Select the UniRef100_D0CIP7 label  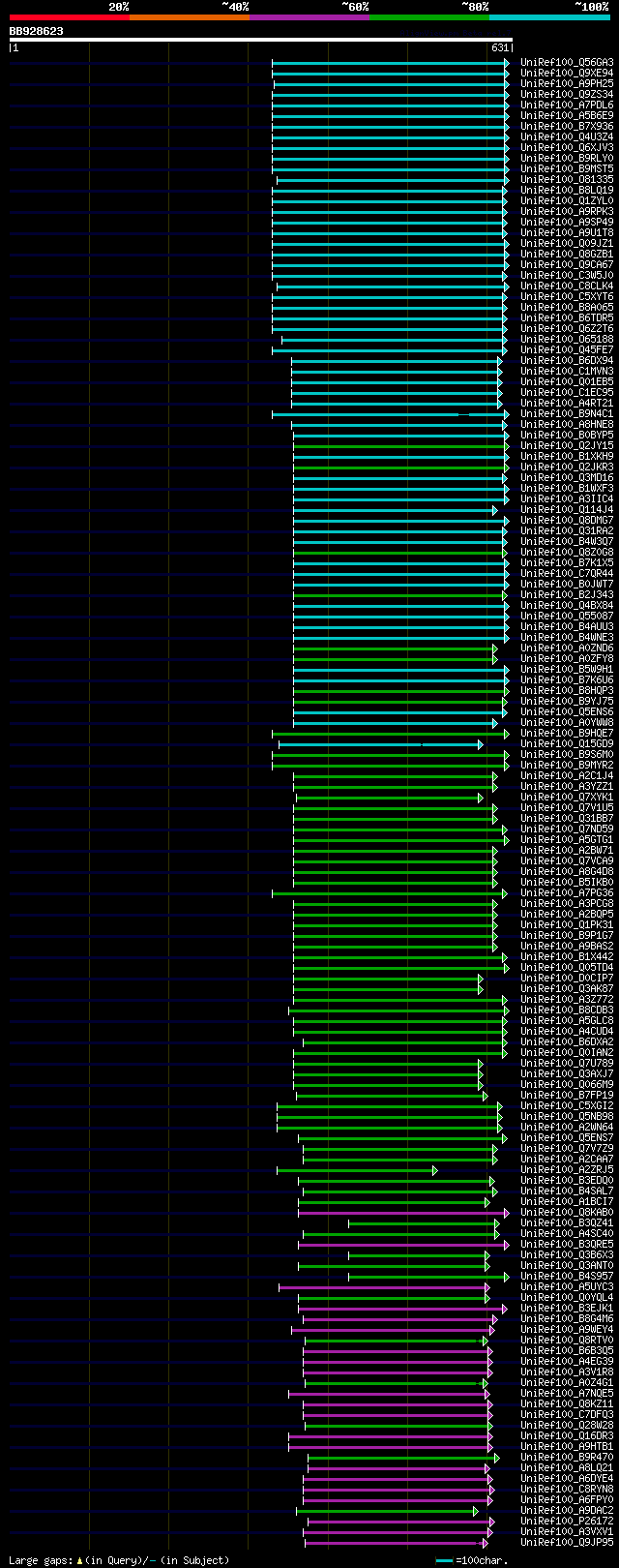point(567,978)
